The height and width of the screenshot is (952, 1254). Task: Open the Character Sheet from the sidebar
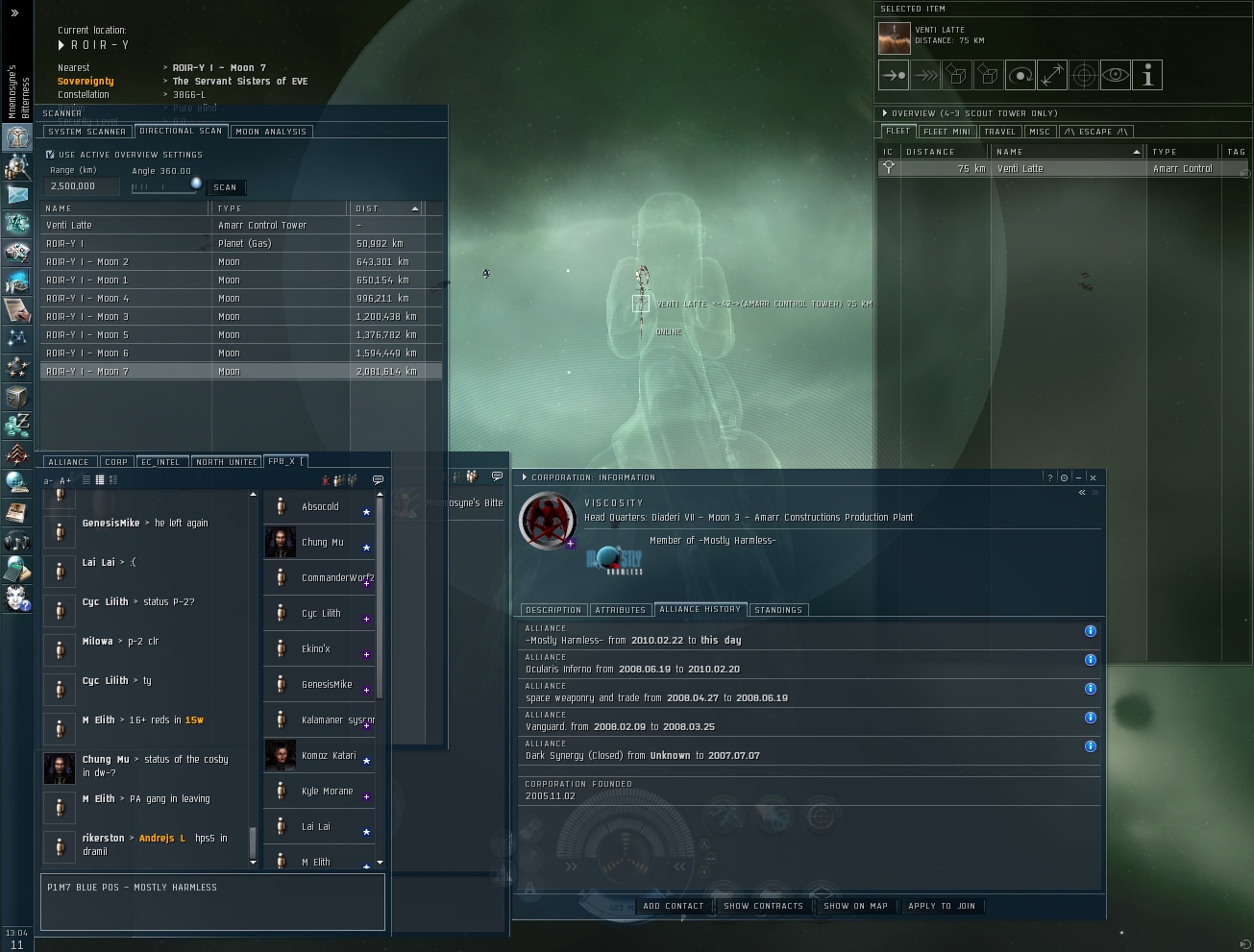[x=17, y=135]
